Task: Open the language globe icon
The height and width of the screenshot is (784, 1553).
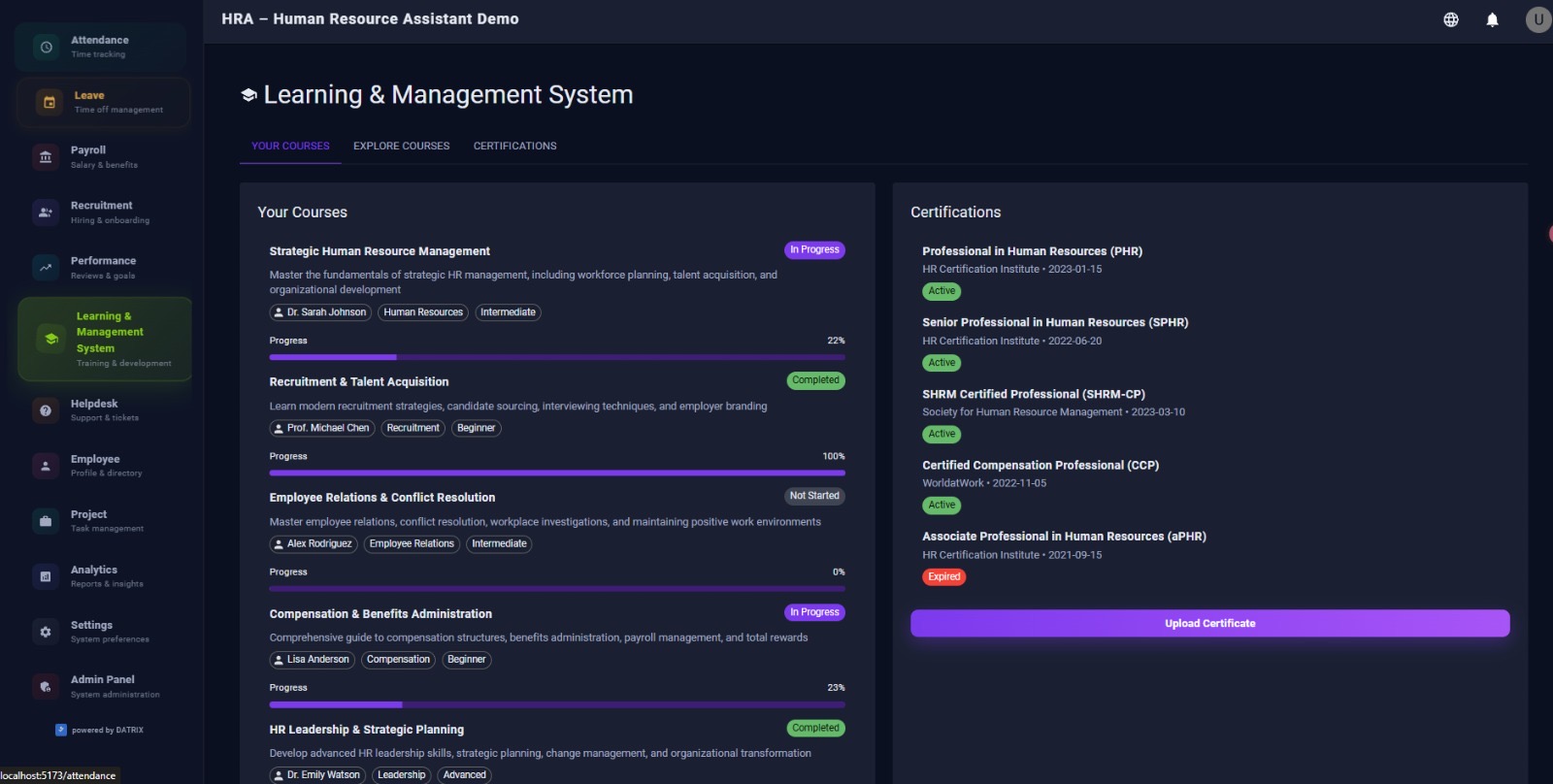Action: pos(1450,19)
